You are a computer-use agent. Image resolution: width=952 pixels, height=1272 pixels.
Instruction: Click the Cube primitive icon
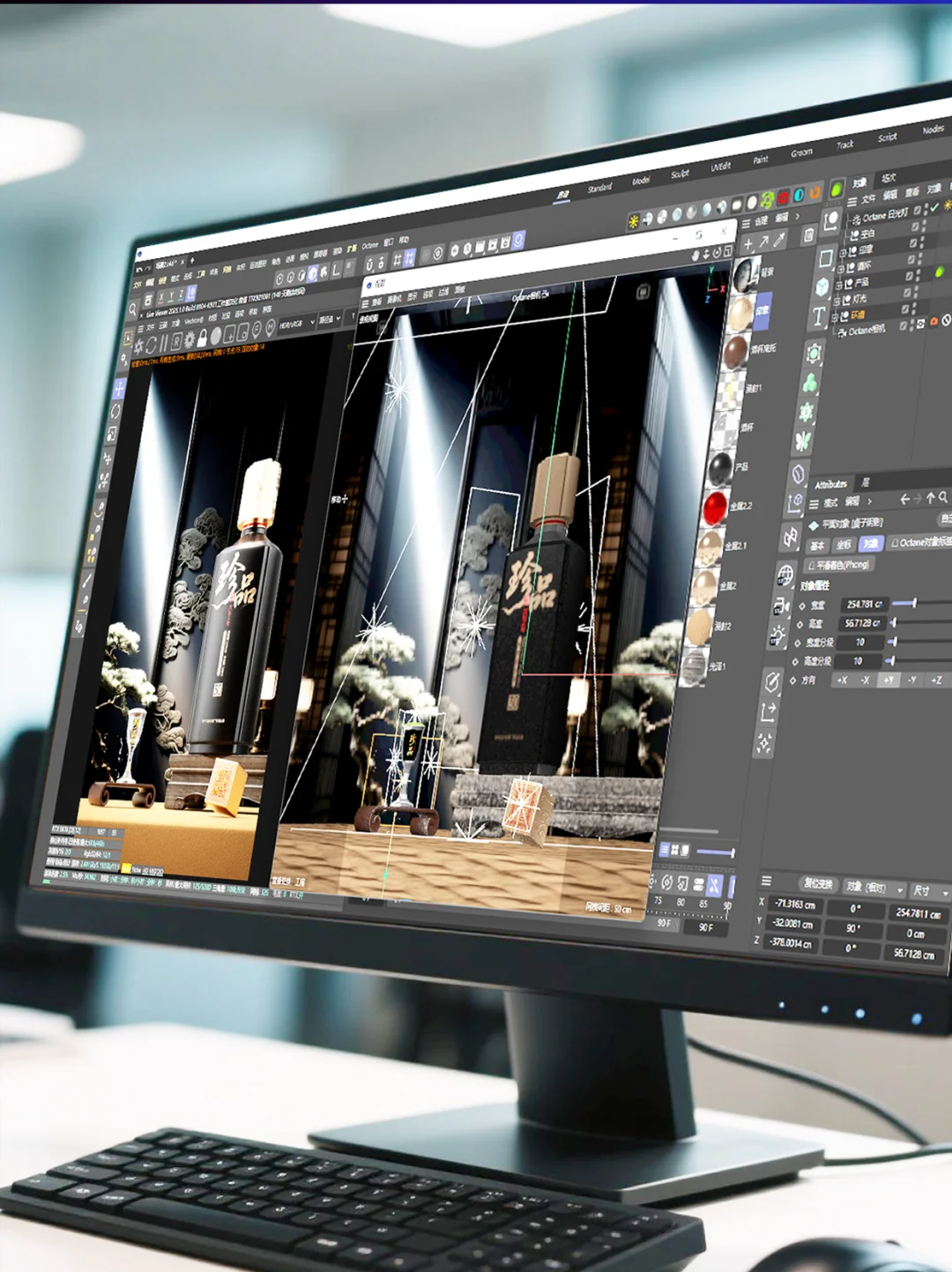tap(822, 286)
